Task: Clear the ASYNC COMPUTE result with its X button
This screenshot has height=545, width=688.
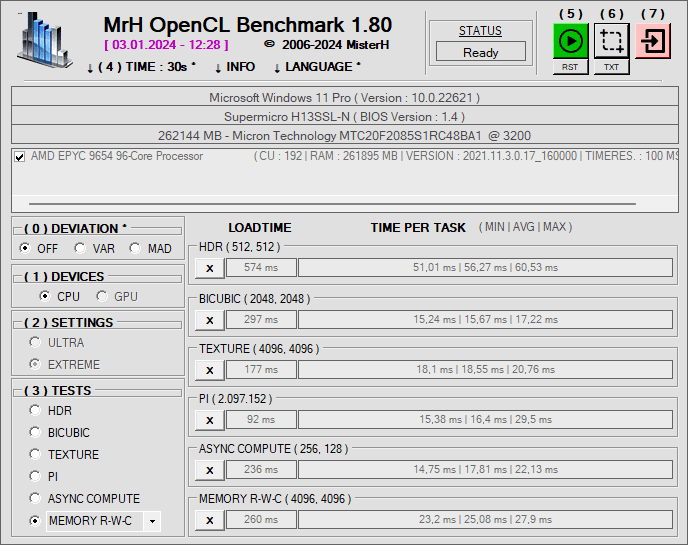Action: (210, 470)
